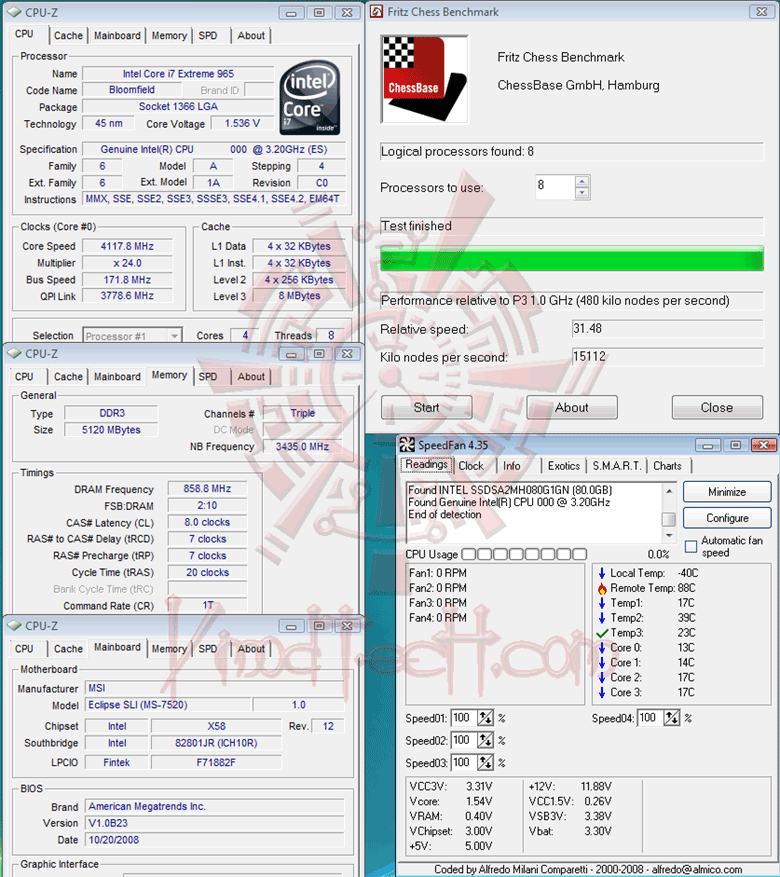Image resolution: width=780 pixels, height=877 pixels.
Task: Open the Exotics tab in SpeedFan
Action: click(564, 466)
